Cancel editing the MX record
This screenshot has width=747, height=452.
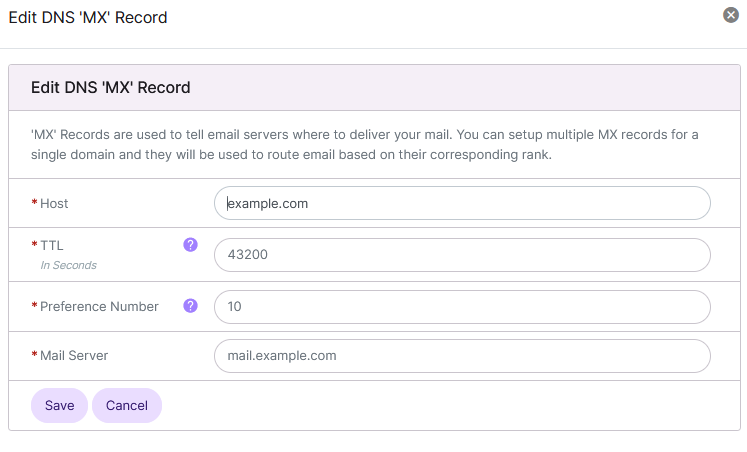(127, 405)
